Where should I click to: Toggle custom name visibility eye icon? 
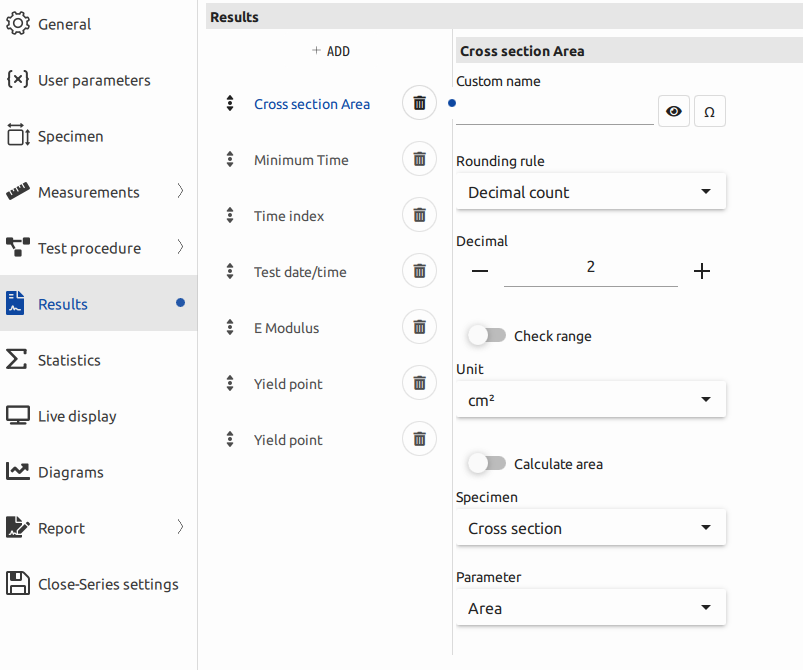674,112
